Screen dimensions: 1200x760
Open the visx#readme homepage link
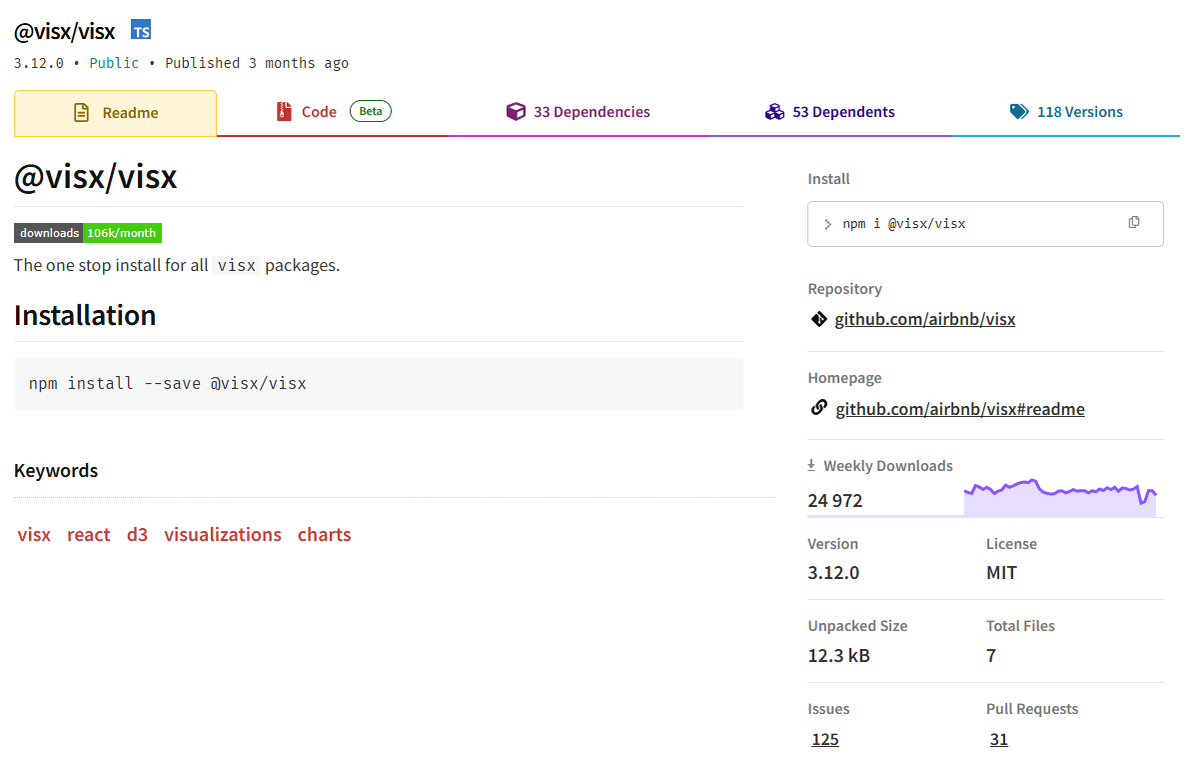[960, 409]
